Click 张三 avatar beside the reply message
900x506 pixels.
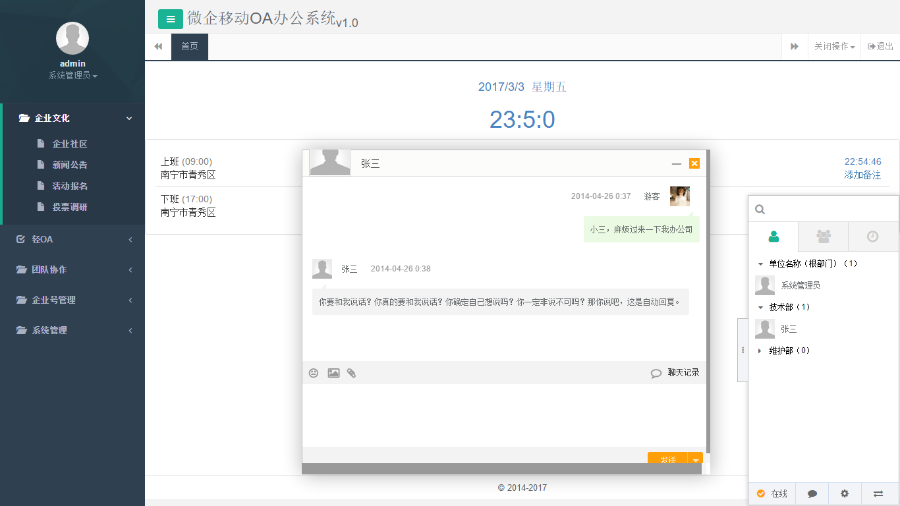(322, 268)
